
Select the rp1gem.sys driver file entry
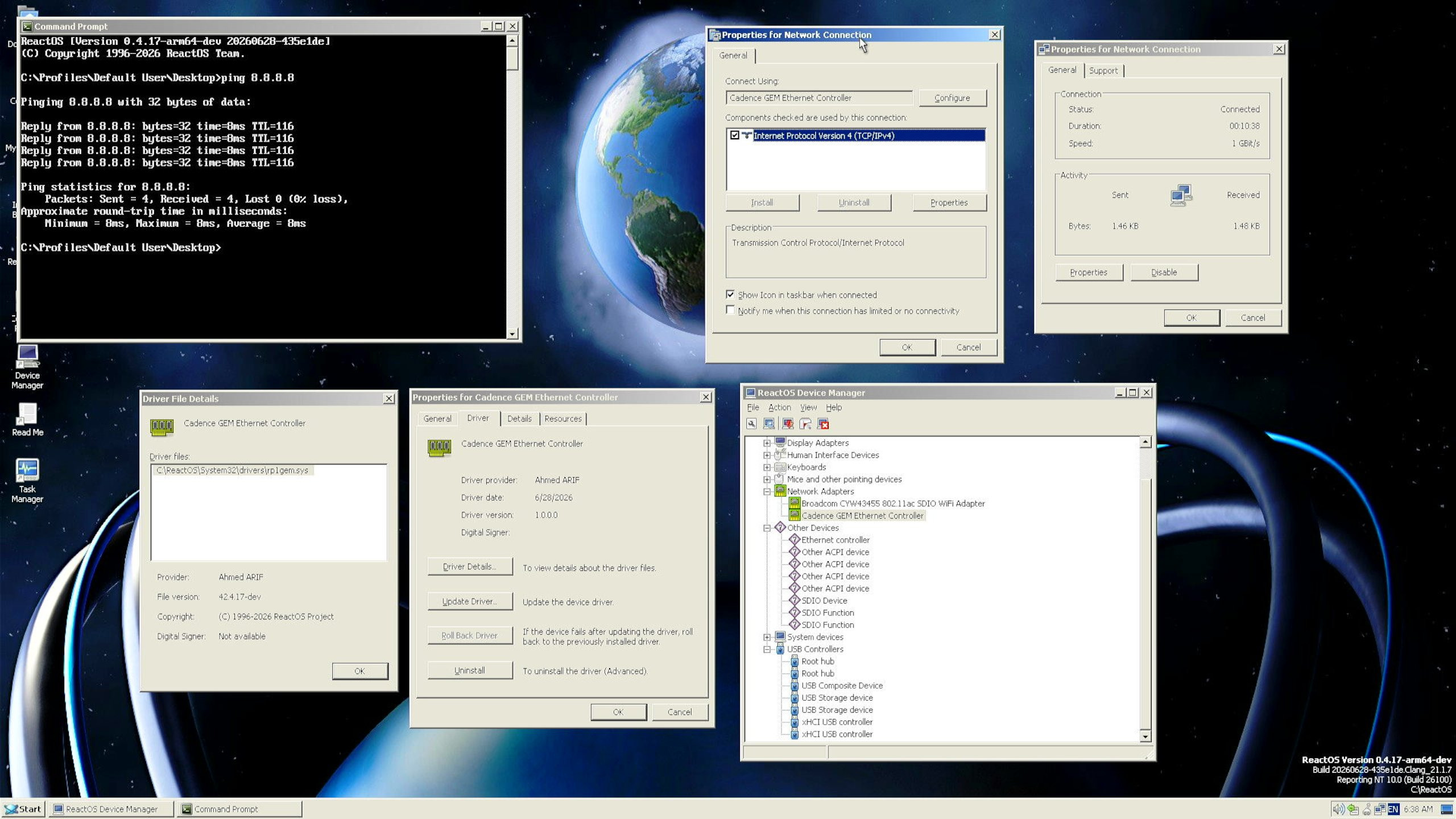click(x=232, y=470)
